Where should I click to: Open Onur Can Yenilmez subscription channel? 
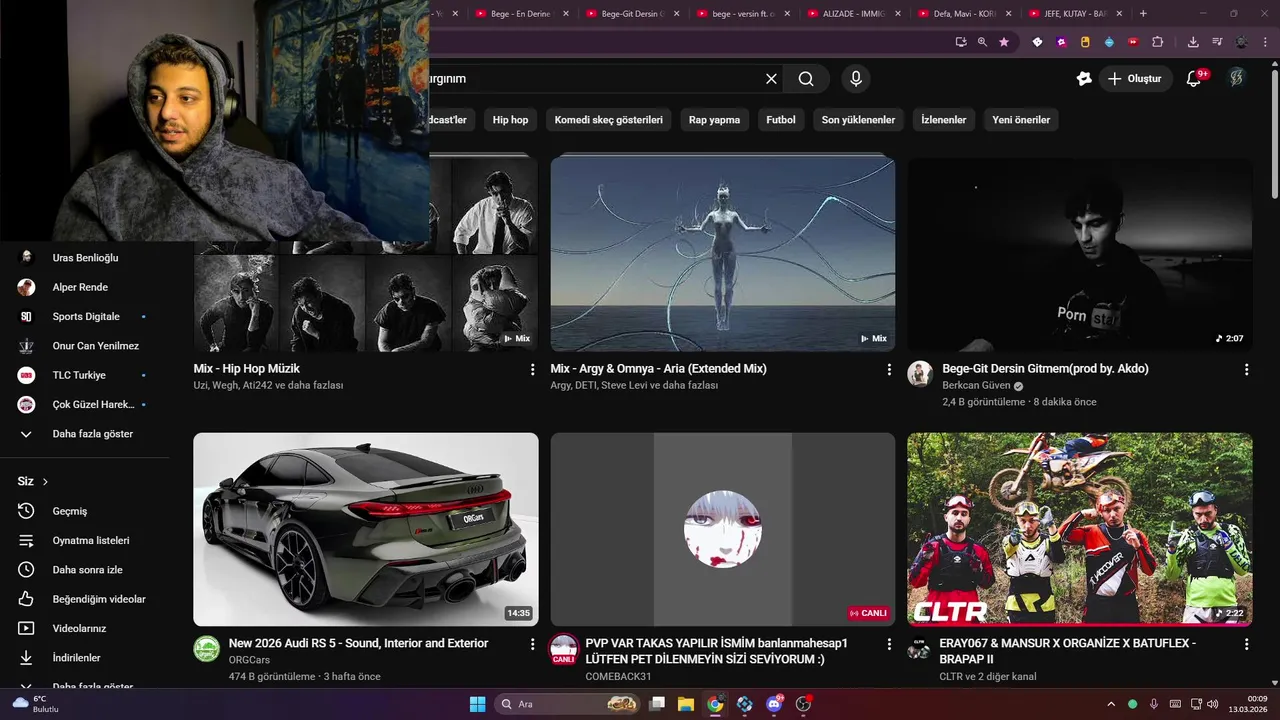point(85,346)
